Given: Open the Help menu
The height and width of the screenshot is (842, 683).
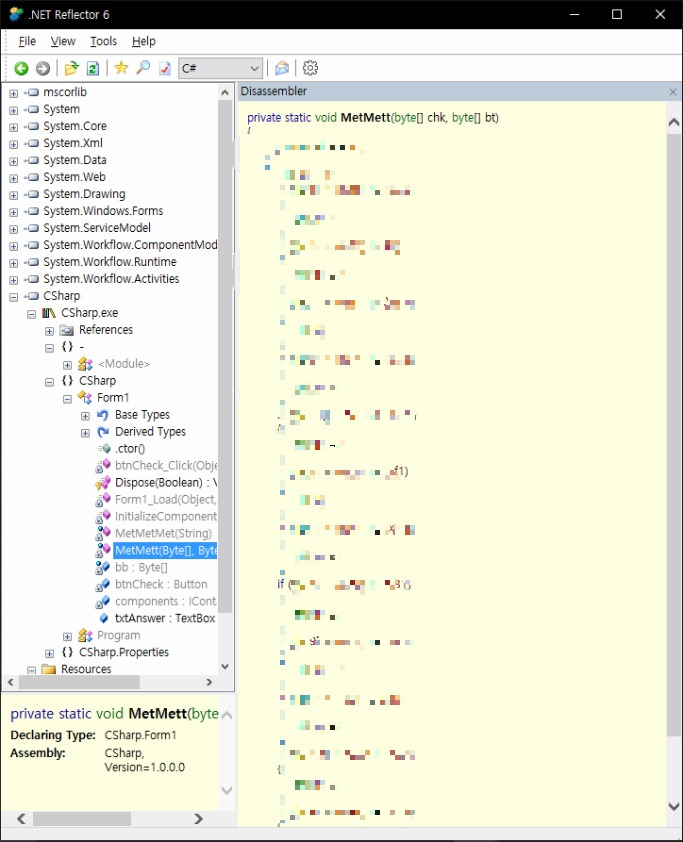Looking at the screenshot, I should coord(143,41).
